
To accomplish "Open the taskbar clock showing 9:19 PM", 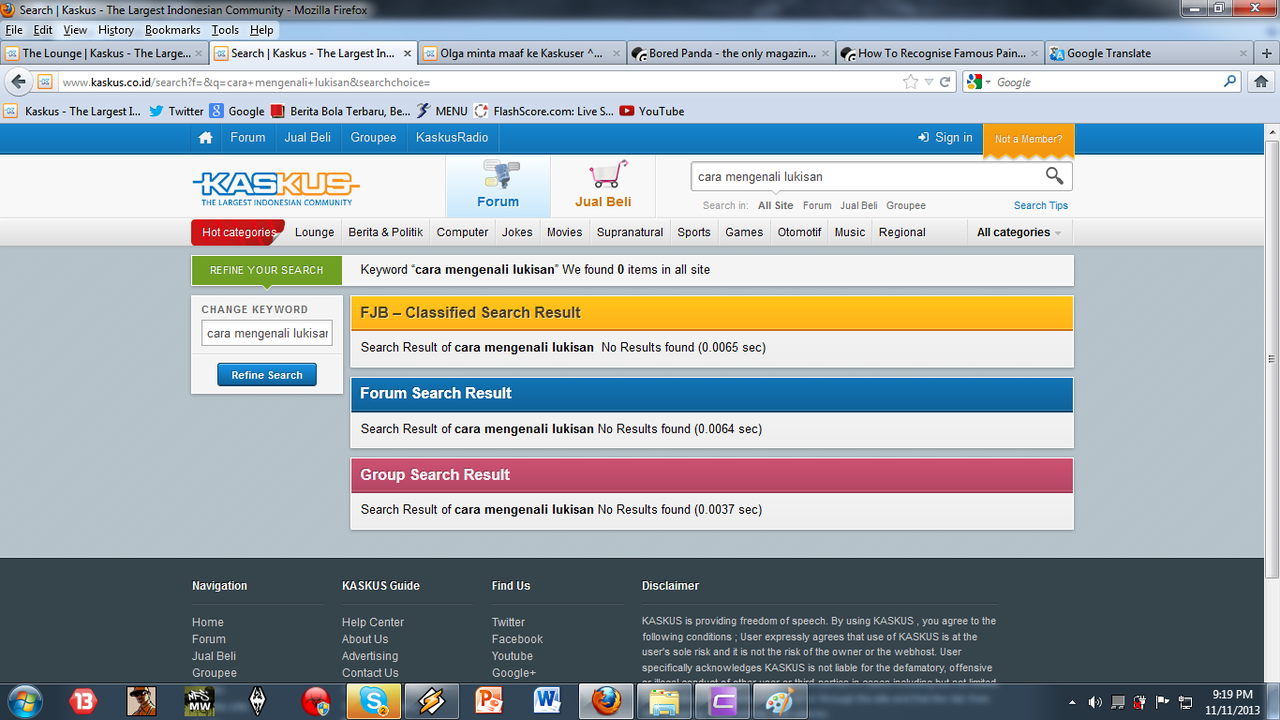I will [x=1231, y=701].
